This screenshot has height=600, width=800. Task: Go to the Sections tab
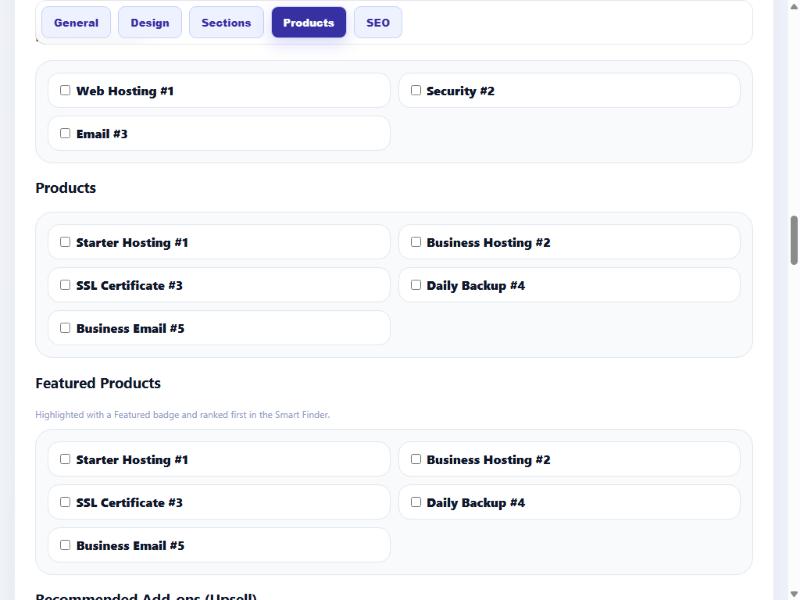226,22
